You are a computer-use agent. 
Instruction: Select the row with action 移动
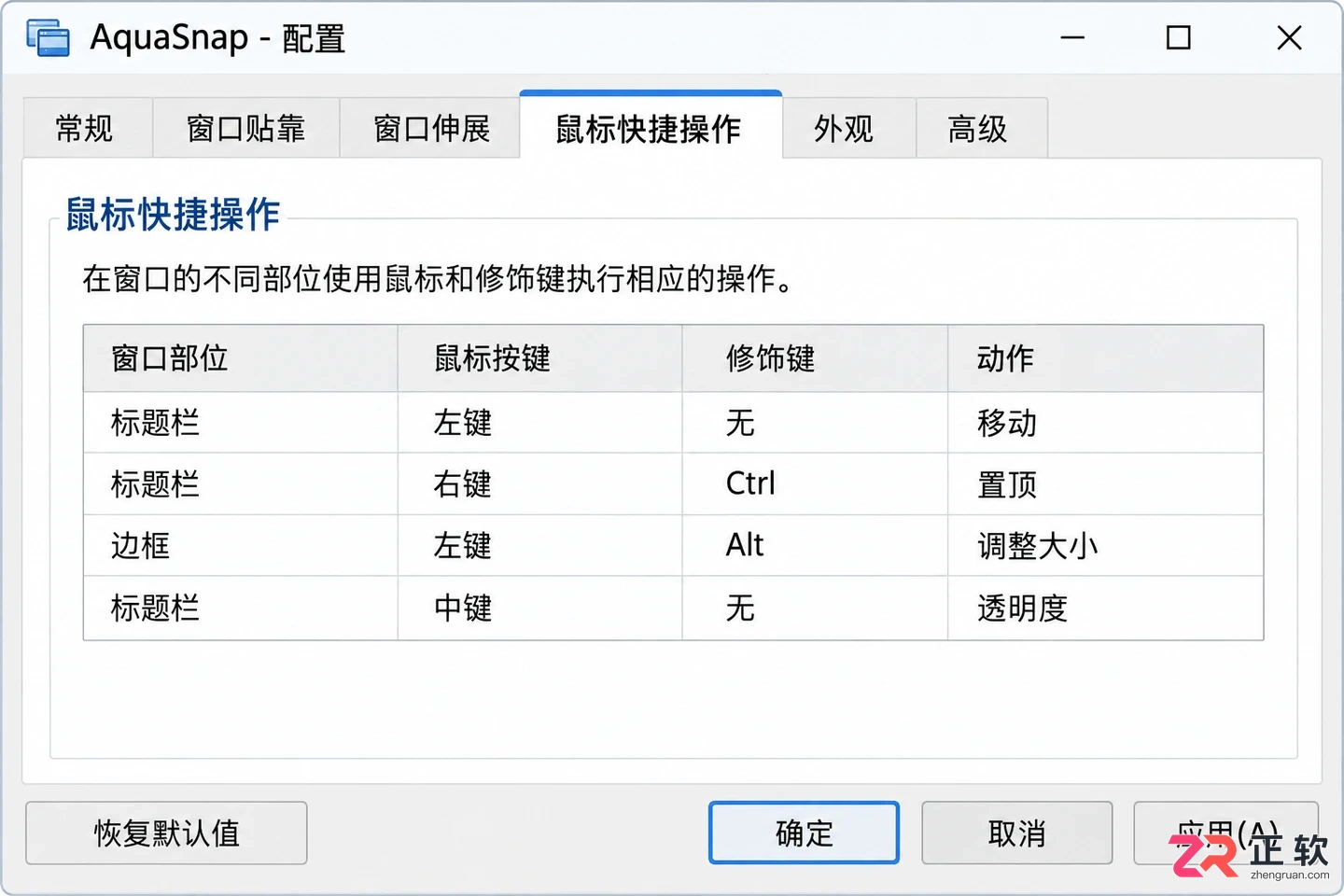[674, 423]
